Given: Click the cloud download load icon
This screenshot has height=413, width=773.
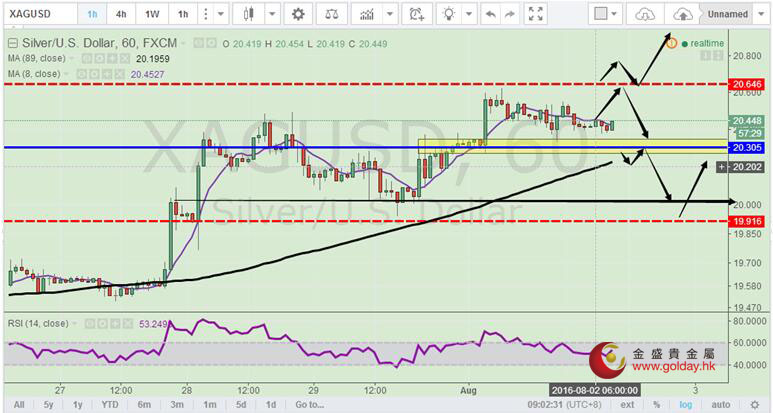Looking at the screenshot, I should 646,14.
